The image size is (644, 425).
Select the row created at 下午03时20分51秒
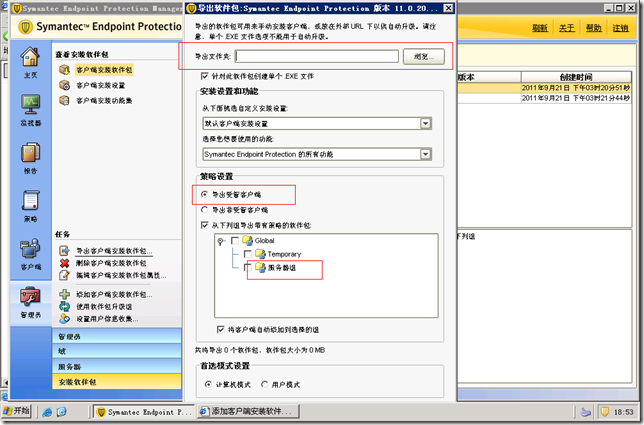coord(544,88)
